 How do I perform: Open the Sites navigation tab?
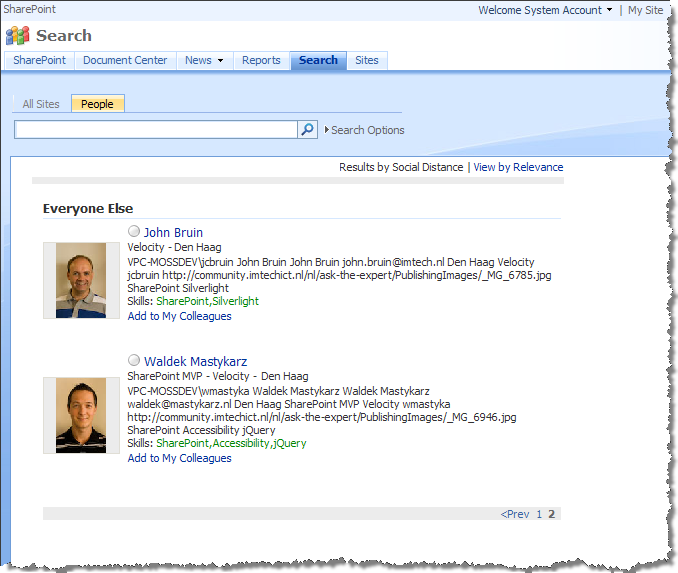click(x=367, y=60)
